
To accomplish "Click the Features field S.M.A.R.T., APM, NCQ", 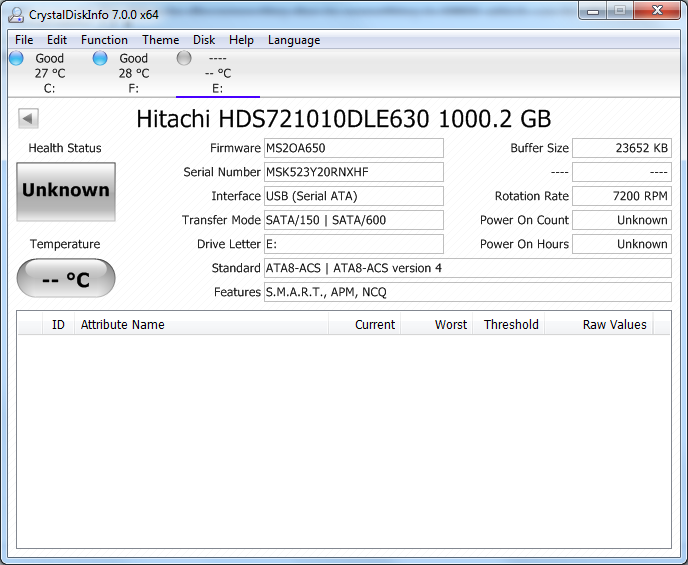I will (468, 292).
